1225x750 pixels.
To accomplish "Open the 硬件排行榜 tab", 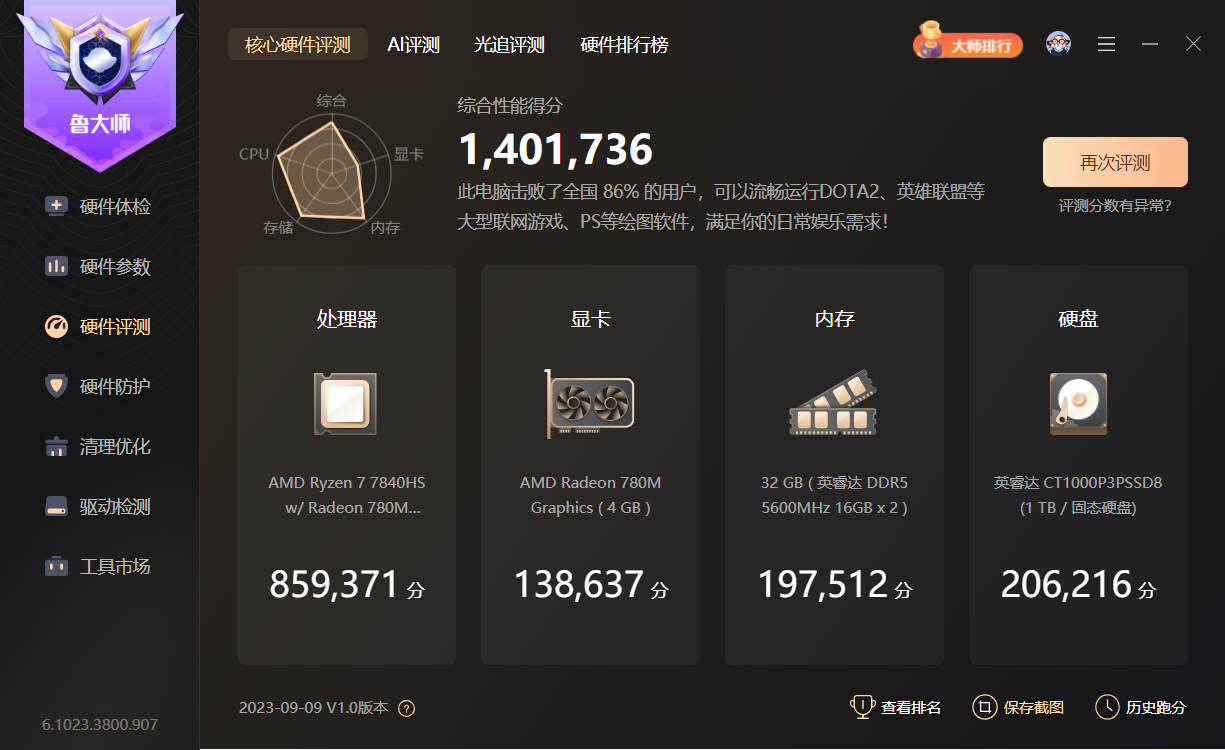I will pos(624,45).
